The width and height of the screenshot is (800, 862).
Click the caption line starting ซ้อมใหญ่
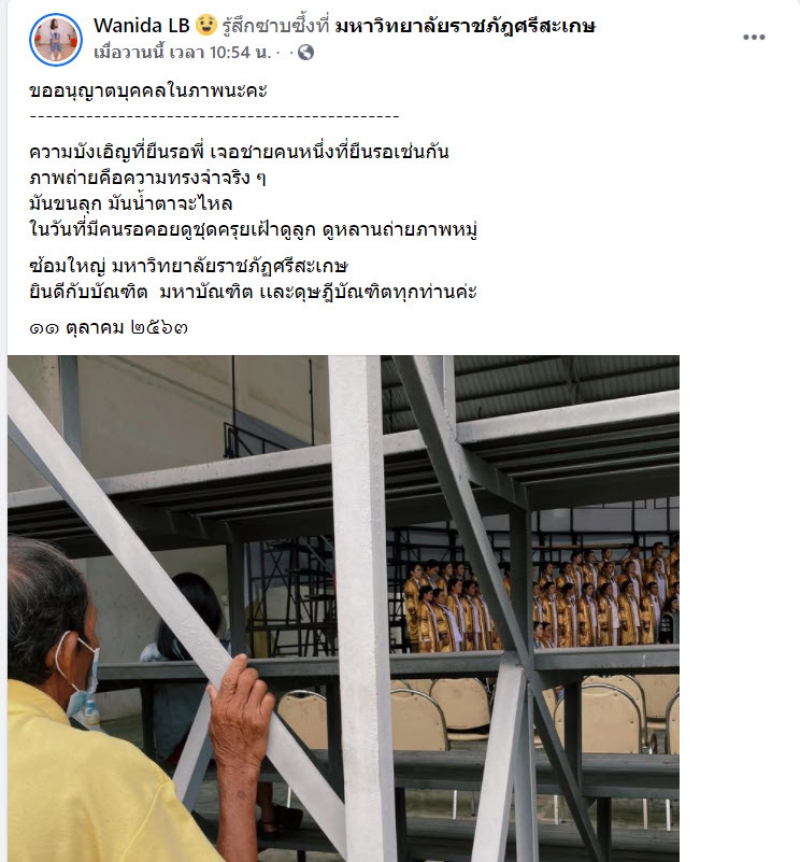coord(189,266)
